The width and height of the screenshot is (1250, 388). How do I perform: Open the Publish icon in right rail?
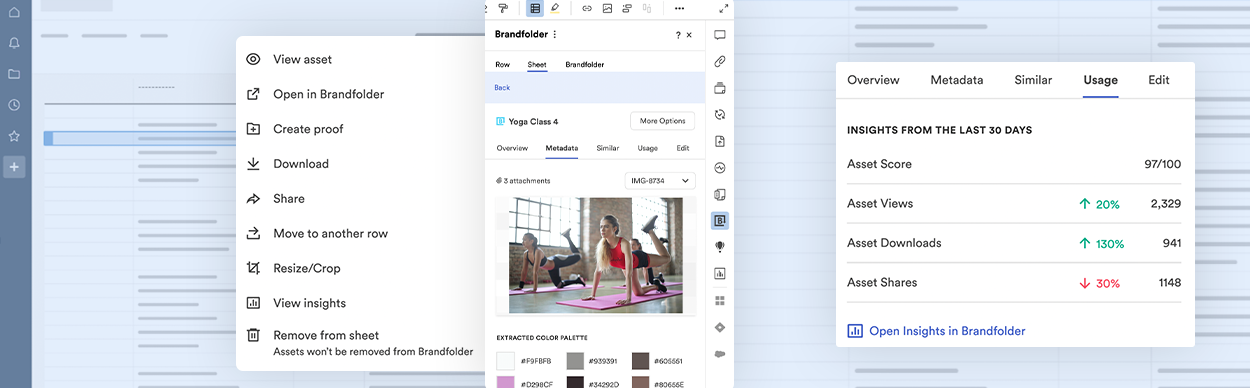[720, 141]
